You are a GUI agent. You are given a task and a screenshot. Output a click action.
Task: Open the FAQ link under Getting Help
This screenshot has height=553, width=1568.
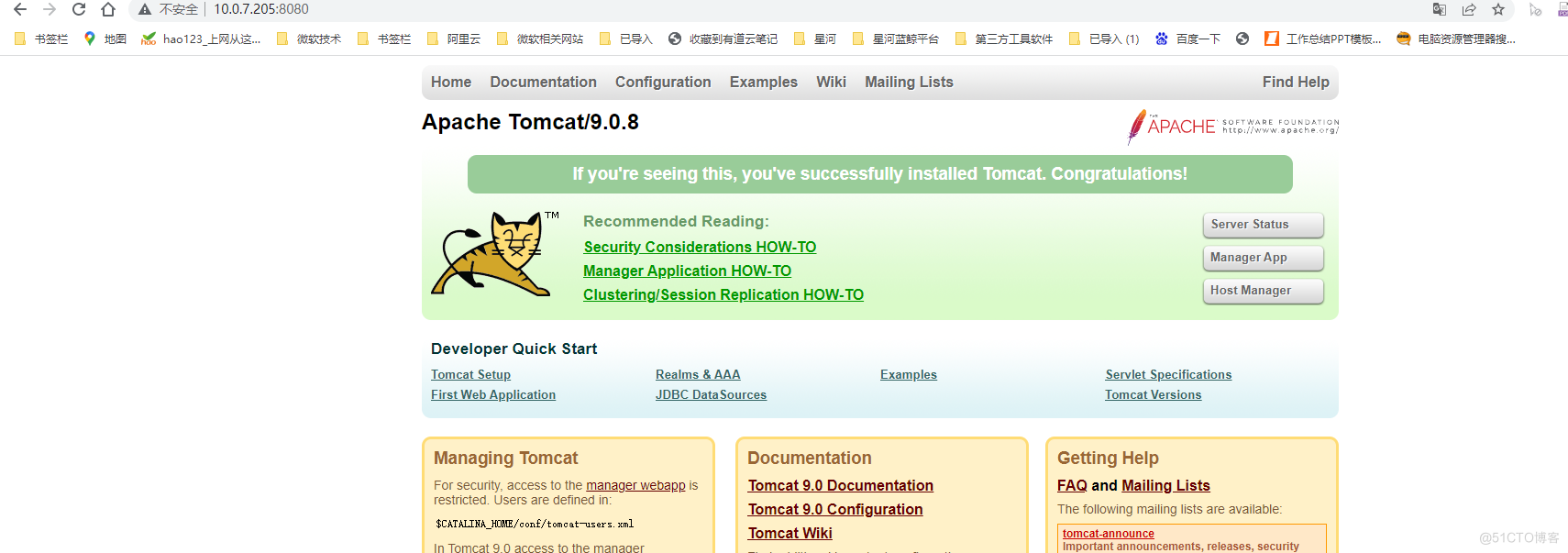(x=1072, y=485)
